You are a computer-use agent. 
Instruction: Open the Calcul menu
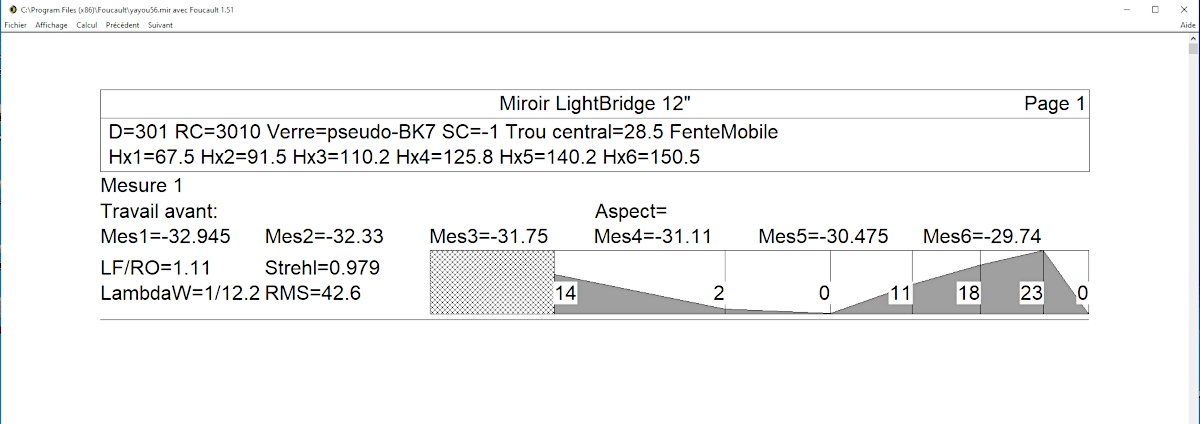(x=87, y=25)
